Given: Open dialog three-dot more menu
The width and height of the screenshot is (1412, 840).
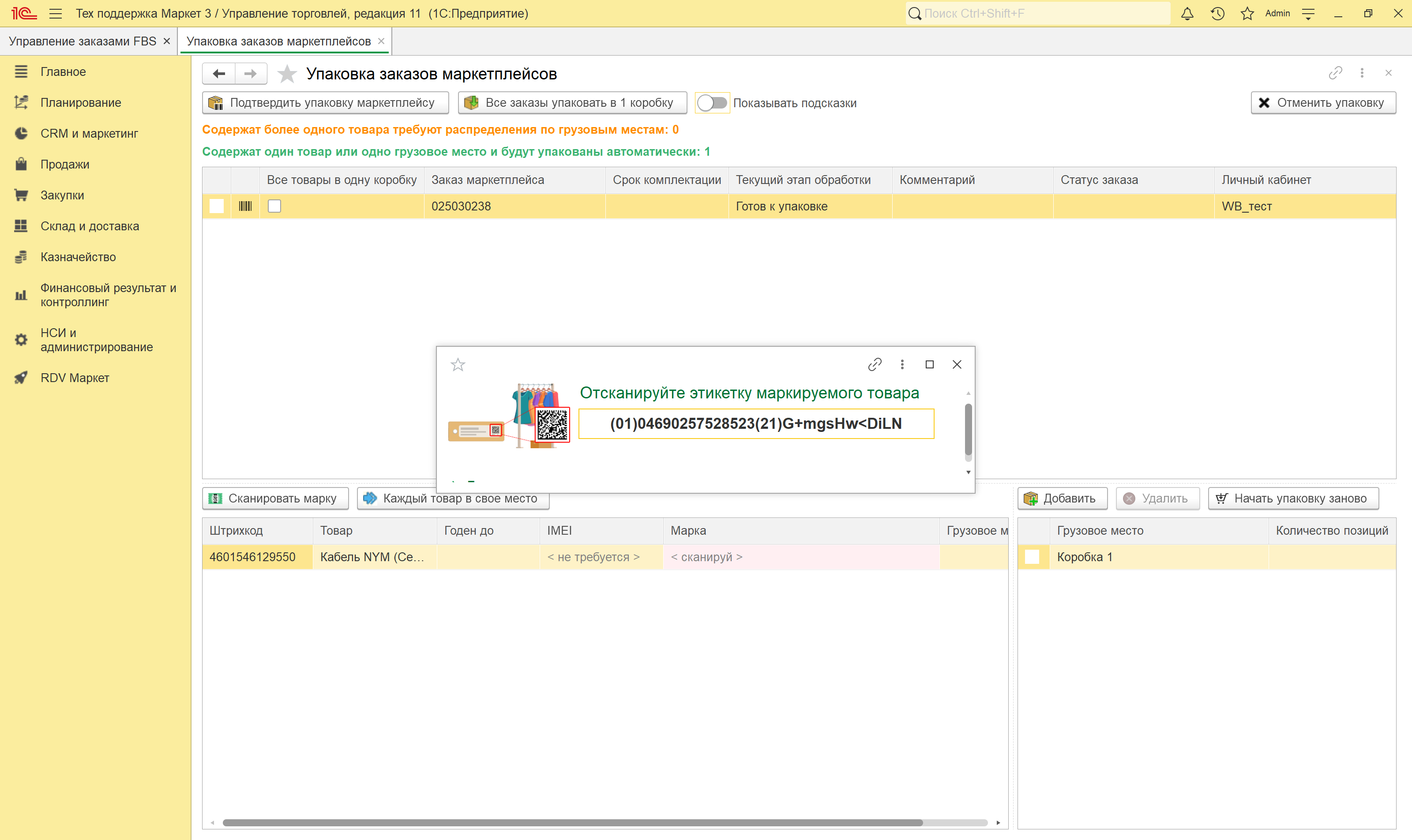Looking at the screenshot, I should (x=902, y=364).
